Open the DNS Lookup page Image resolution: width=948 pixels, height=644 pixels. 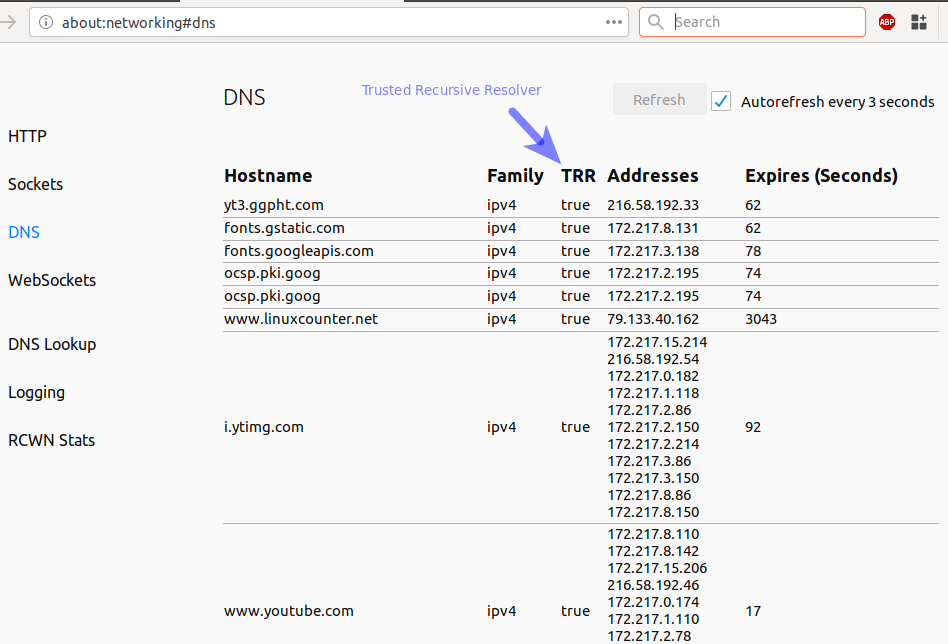click(x=52, y=344)
